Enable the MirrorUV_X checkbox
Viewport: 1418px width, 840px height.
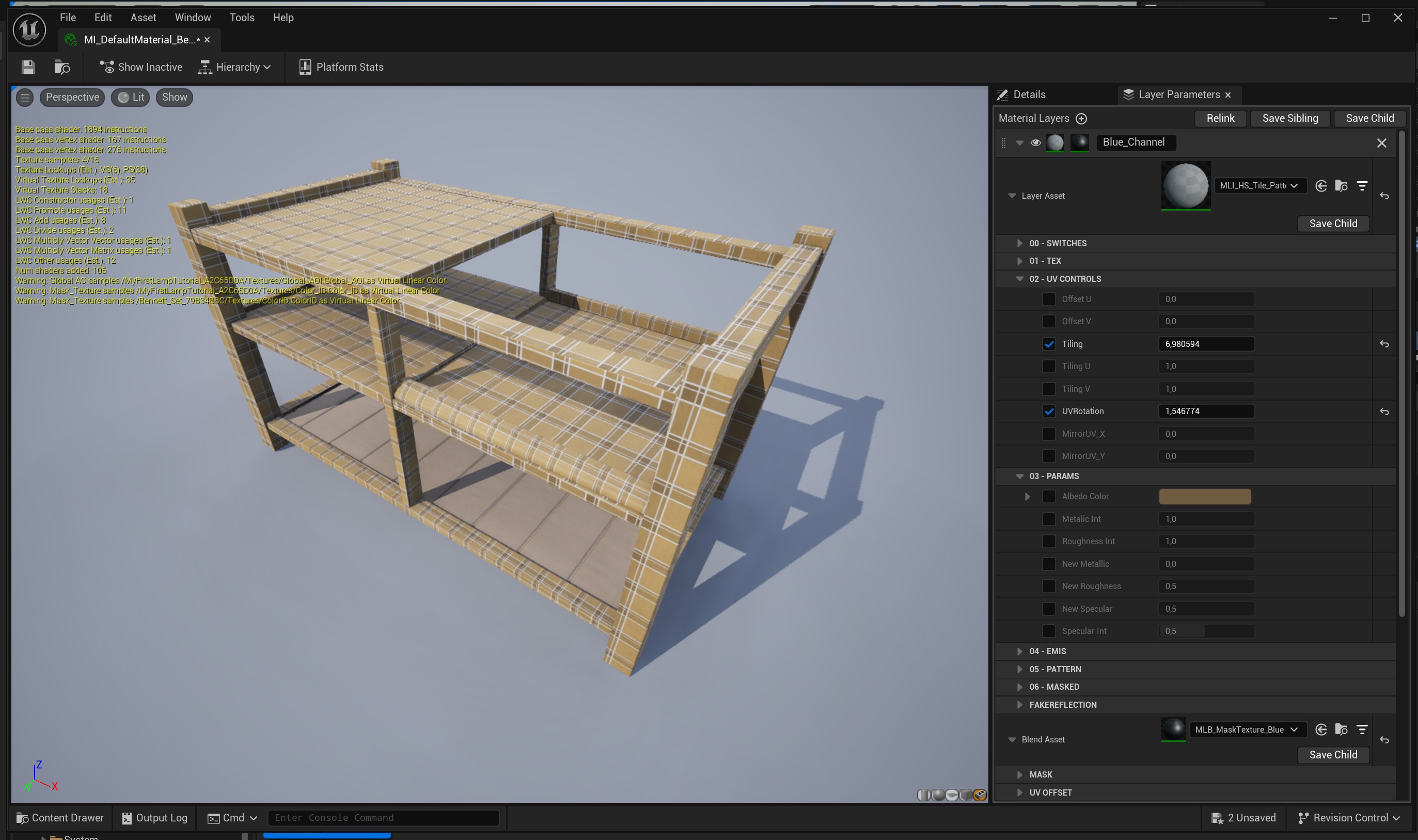click(x=1049, y=434)
